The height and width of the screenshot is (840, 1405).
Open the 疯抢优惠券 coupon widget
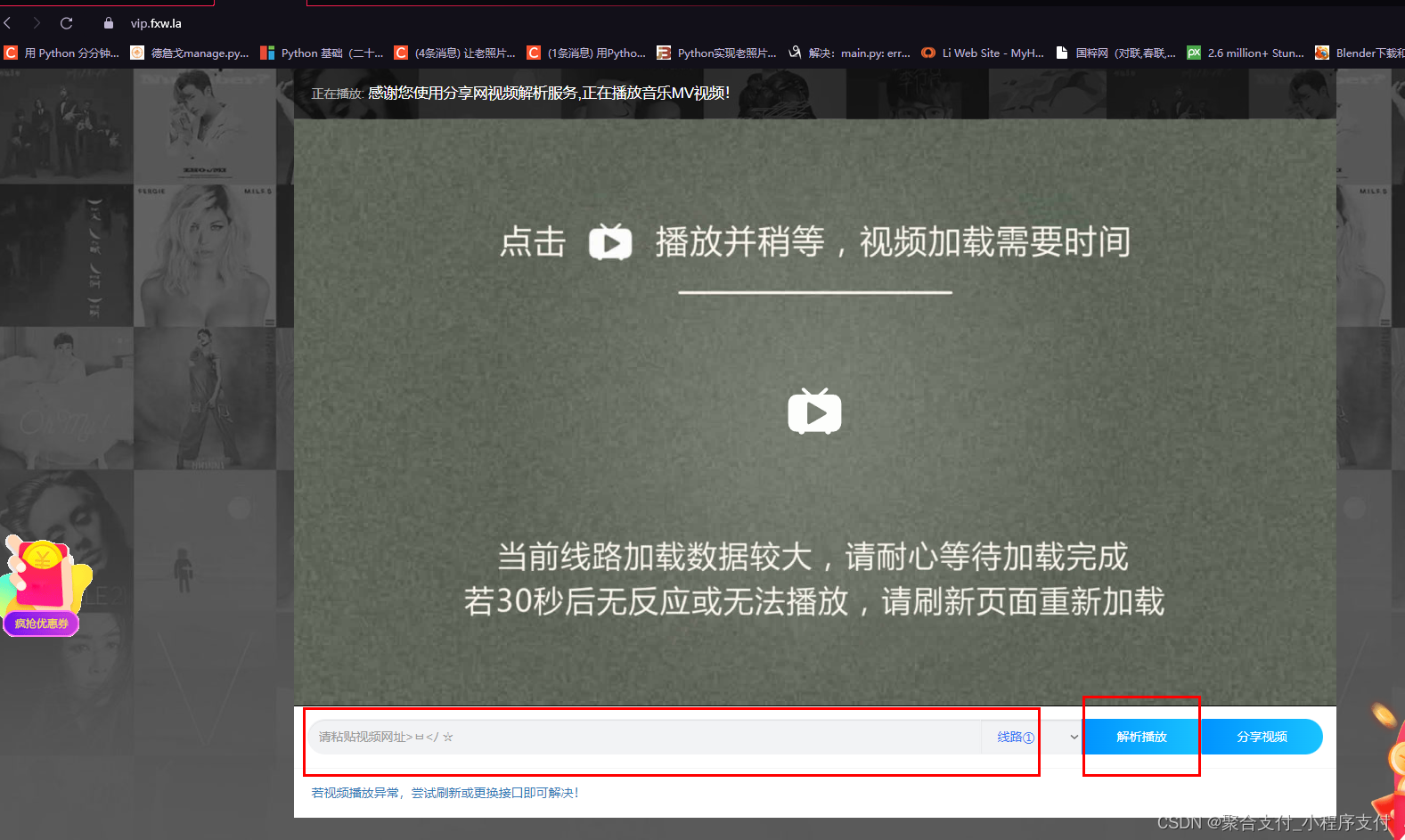click(43, 585)
